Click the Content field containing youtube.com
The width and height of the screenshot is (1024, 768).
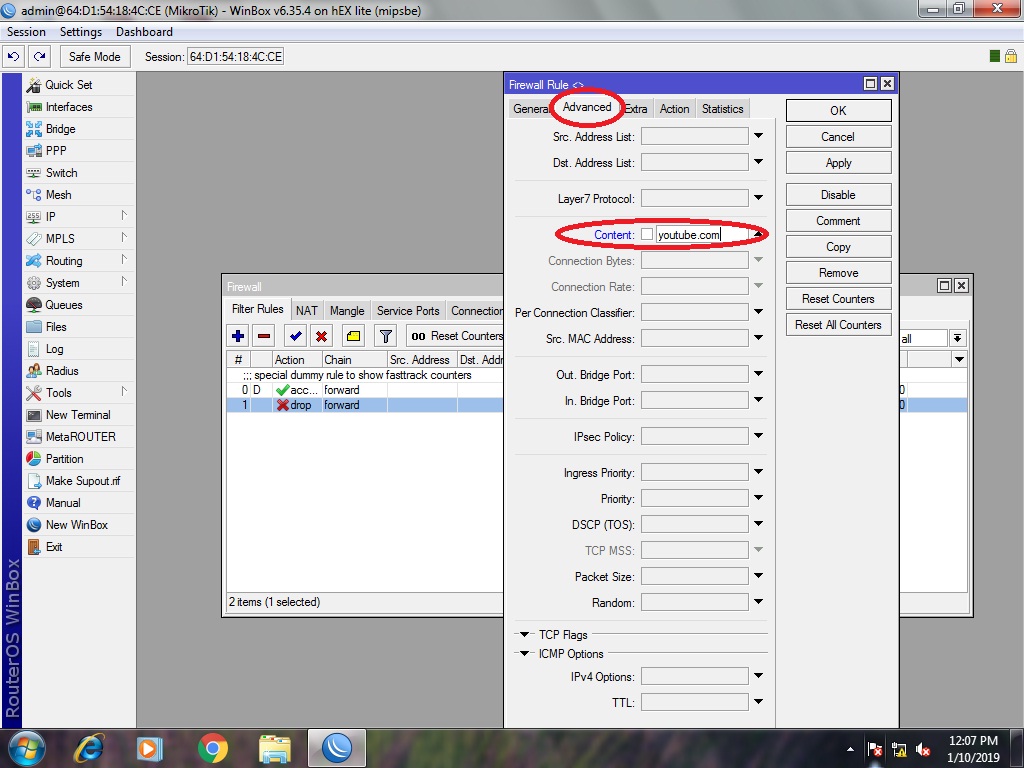click(702, 234)
